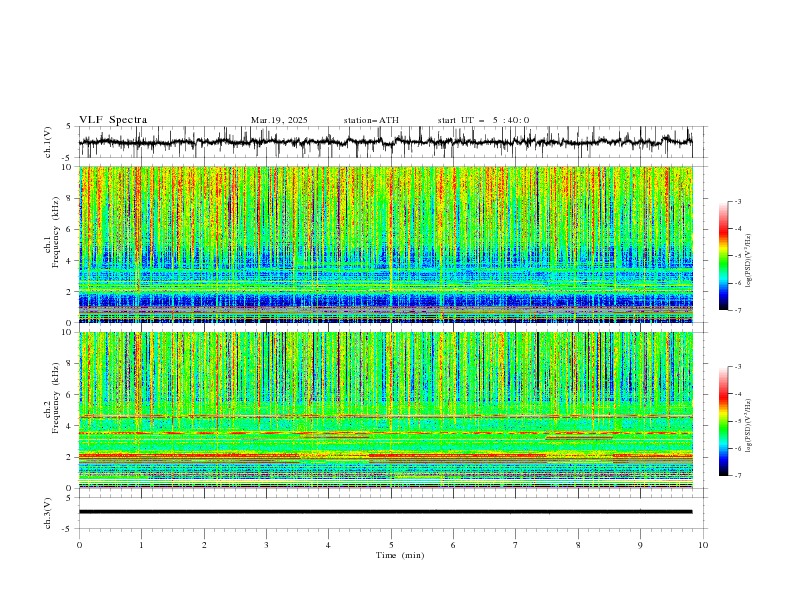Click the 'ch.3(V)' axis label
The image size is (792, 612).
coord(48,513)
